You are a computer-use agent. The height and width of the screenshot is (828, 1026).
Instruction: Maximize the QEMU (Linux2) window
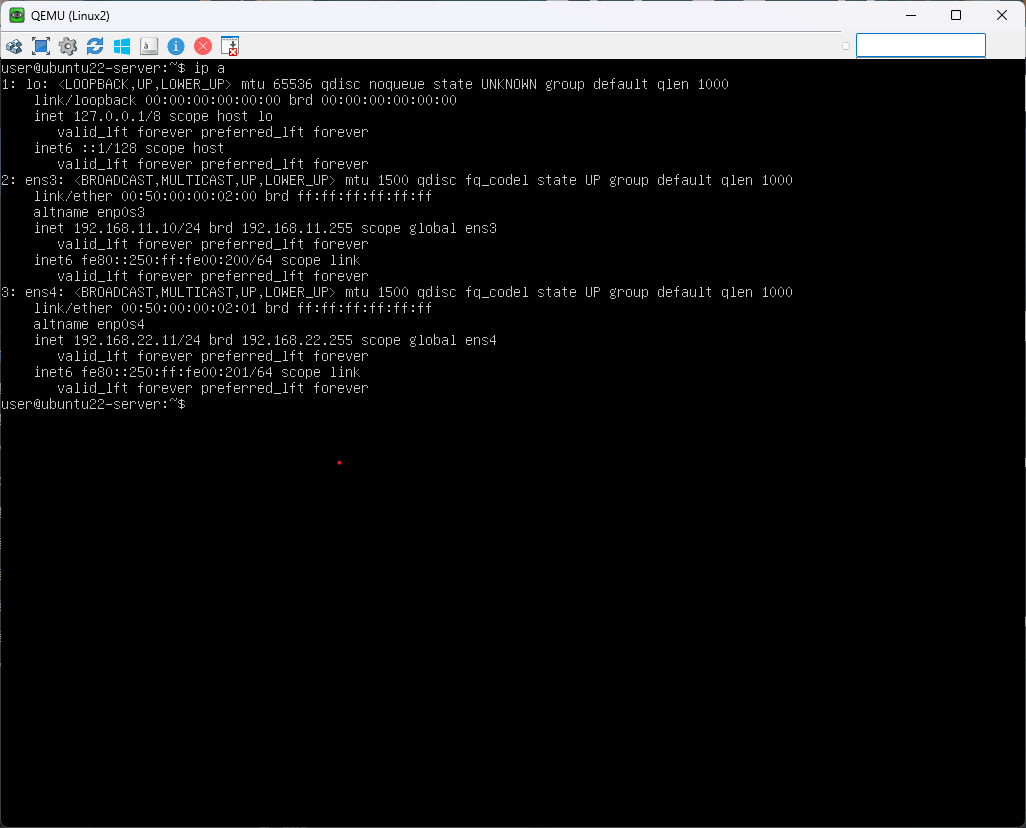(956, 15)
